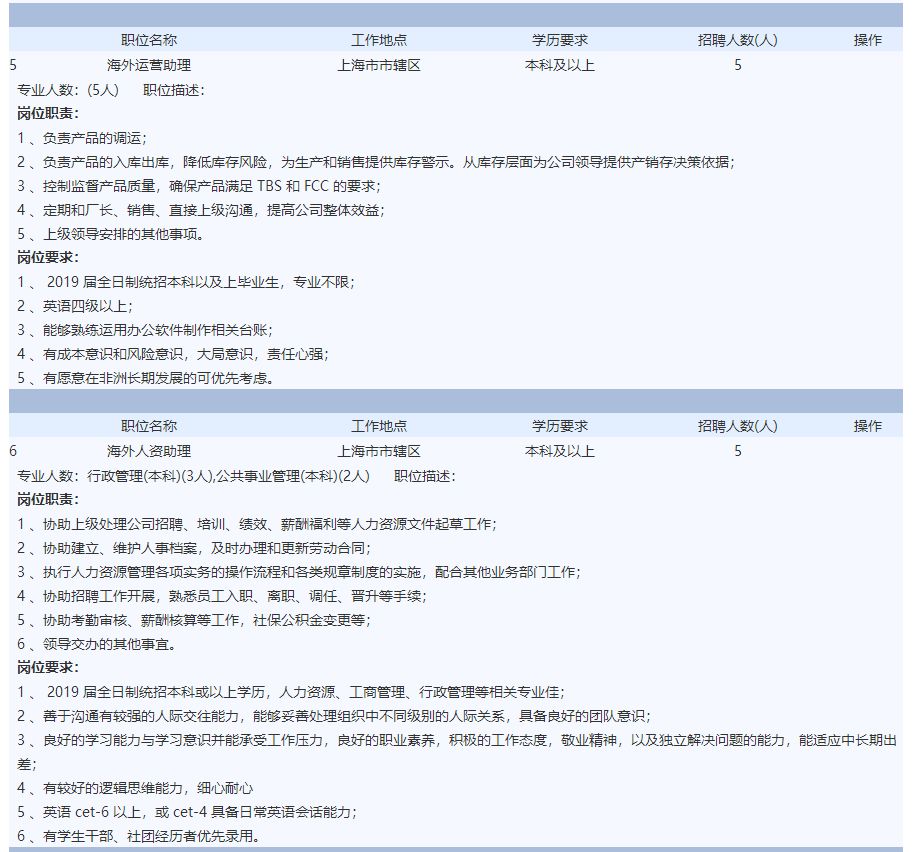This screenshot has width=916, height=852.
Task: Click 上海市市辖区 for the 海外运营助理 position
Action: coord(378,66)
